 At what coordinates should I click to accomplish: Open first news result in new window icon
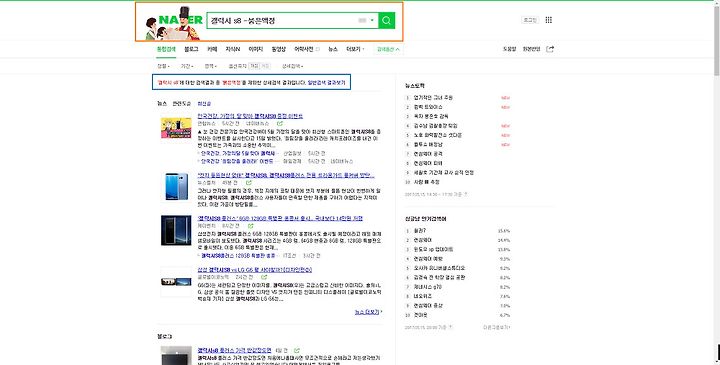tap(280, 124)
